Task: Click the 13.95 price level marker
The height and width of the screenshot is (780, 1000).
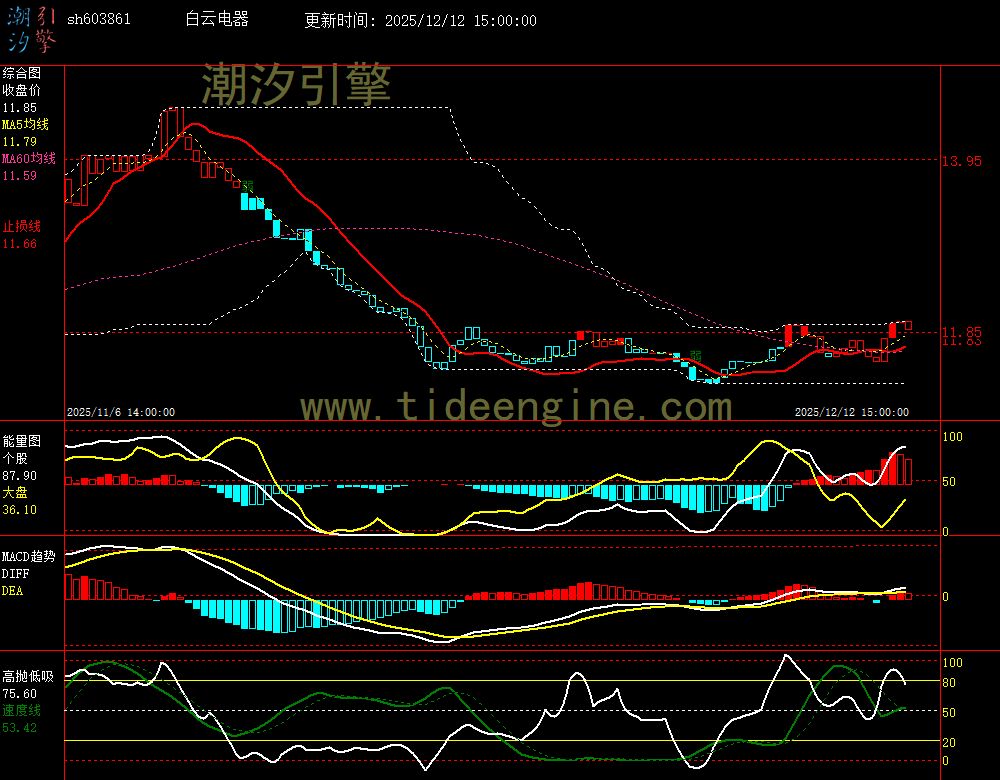Action: [x=963, y=159]
